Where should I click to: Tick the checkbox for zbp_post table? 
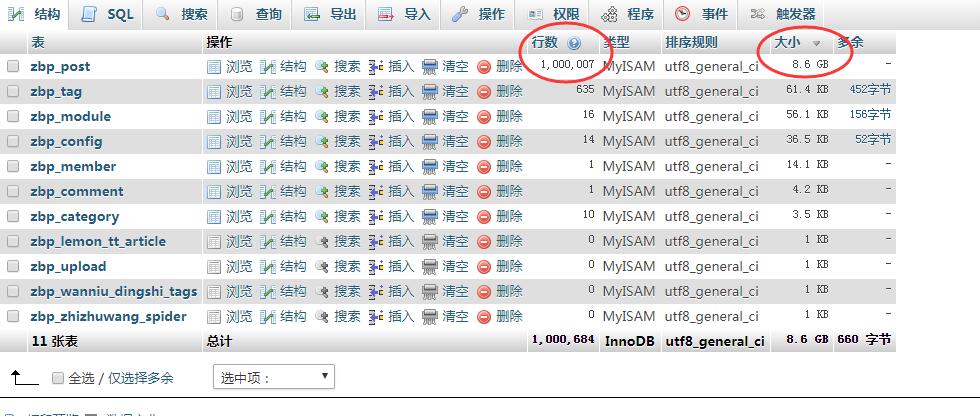coord(13,67)
